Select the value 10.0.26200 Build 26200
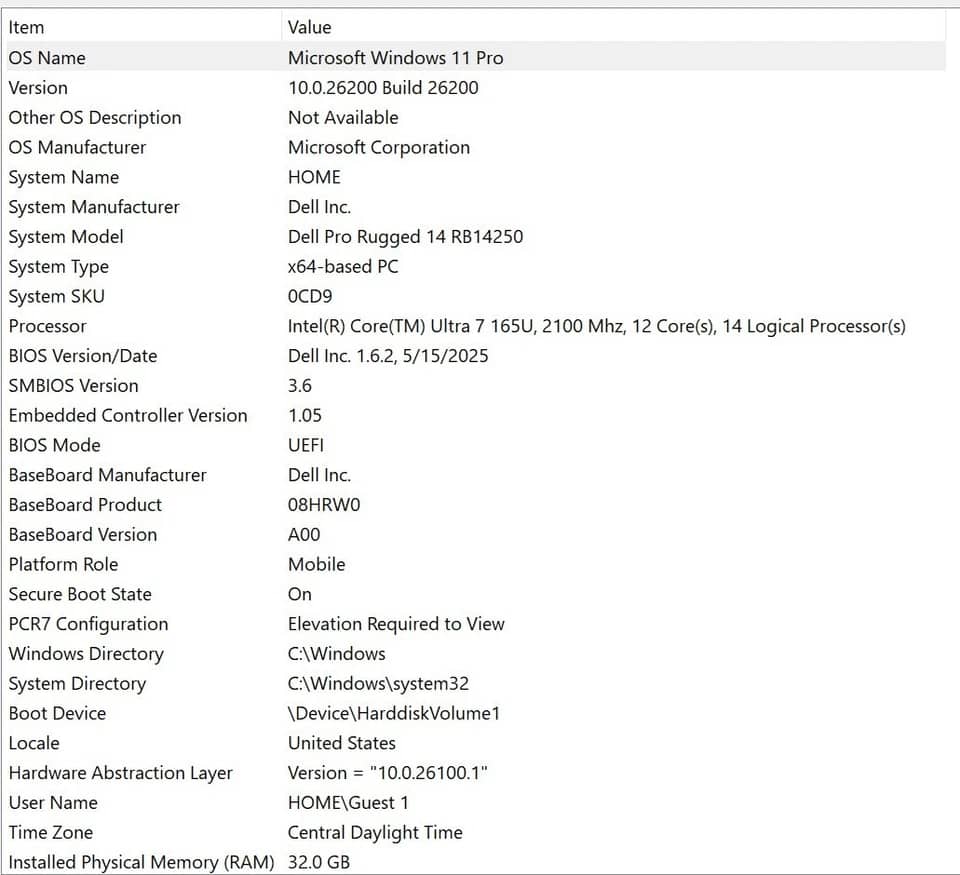The image size is (960, 875). pyautogui.click(x=383, y=88)
